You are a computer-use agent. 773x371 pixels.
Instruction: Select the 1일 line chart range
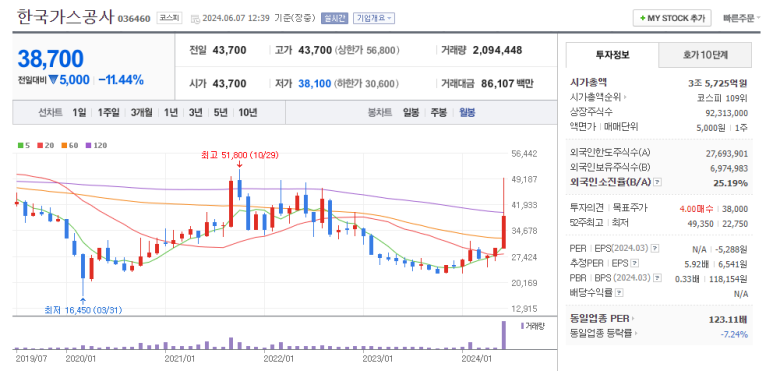point(79,113)
